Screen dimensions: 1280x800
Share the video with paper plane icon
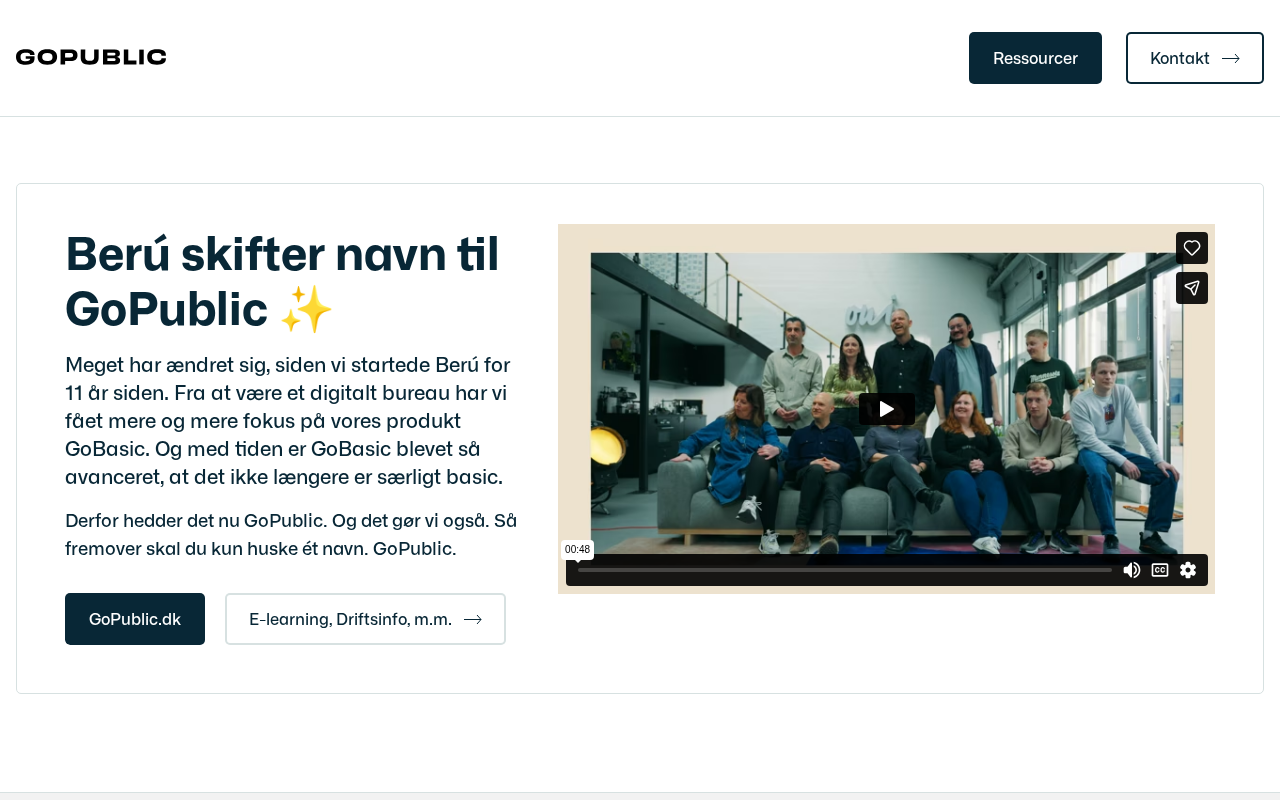(x=1192, y=288)
